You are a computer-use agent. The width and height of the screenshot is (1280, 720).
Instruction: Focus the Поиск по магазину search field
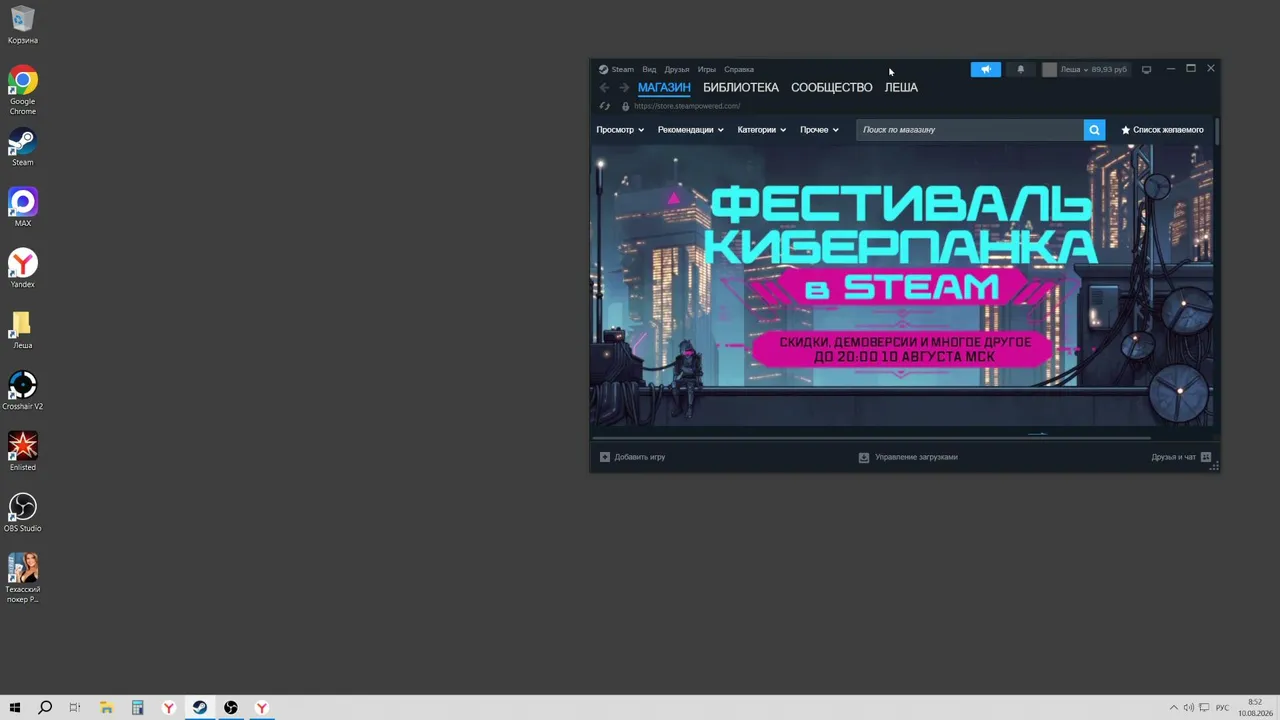(x=970, y=130)
